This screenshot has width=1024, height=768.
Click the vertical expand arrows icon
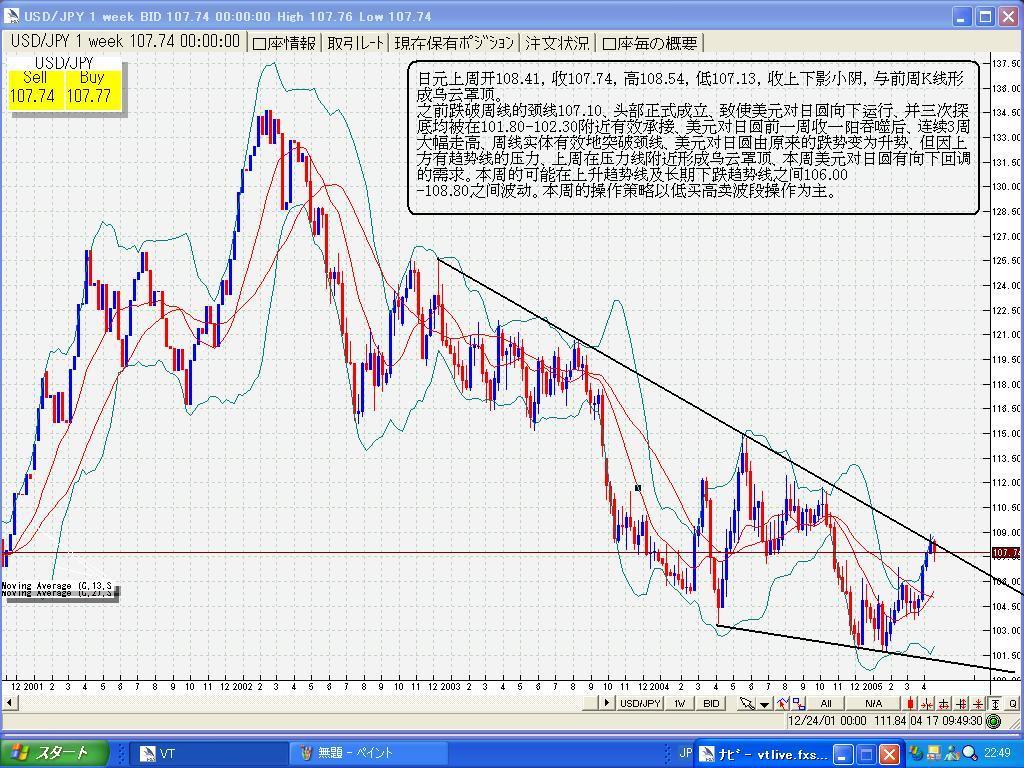pyautogui.click(x=961, y=703)
